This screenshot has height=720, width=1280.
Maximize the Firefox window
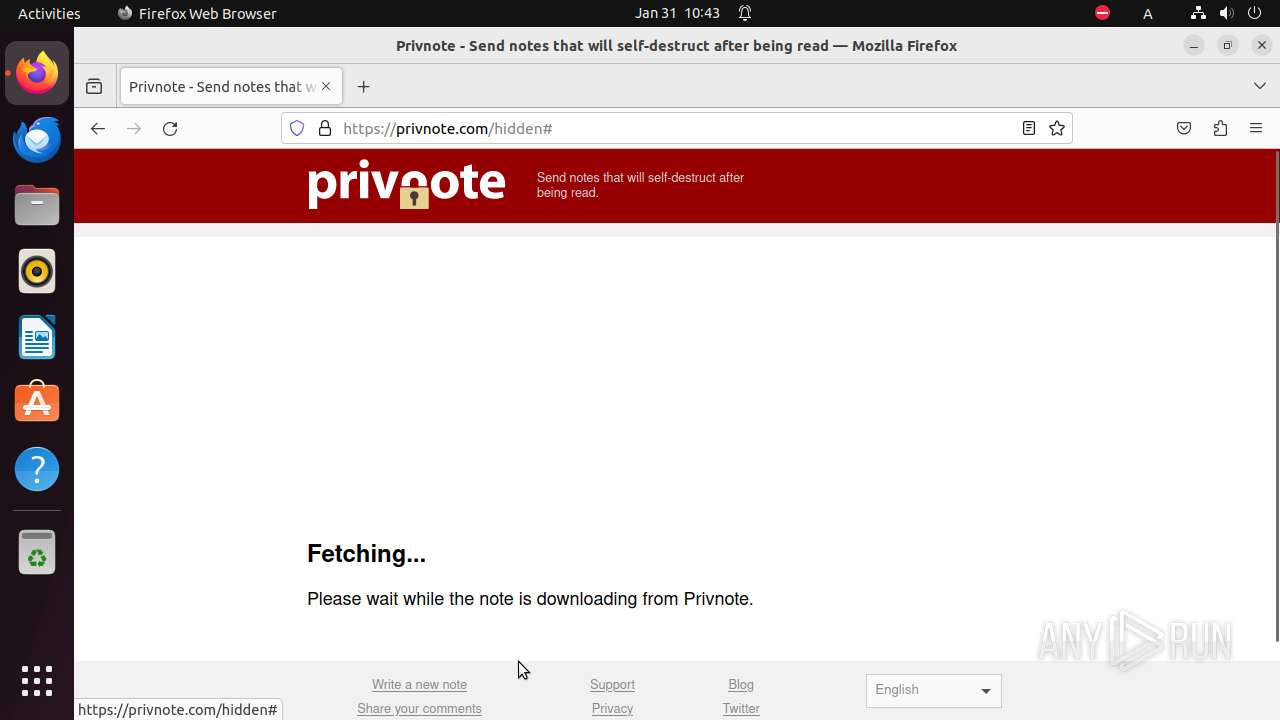click(1228, 45)
